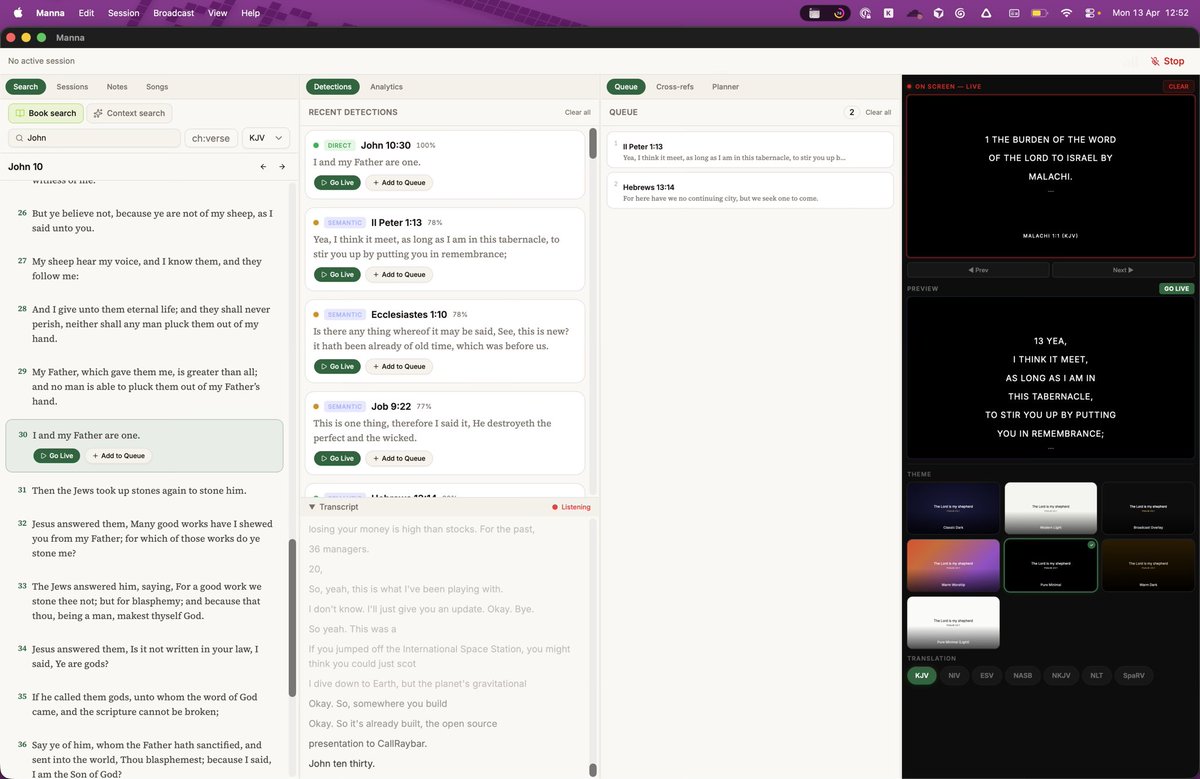The width and height of the screenshot is (1200, 779).
Task: Open the View menu
Action: point(217,13)
